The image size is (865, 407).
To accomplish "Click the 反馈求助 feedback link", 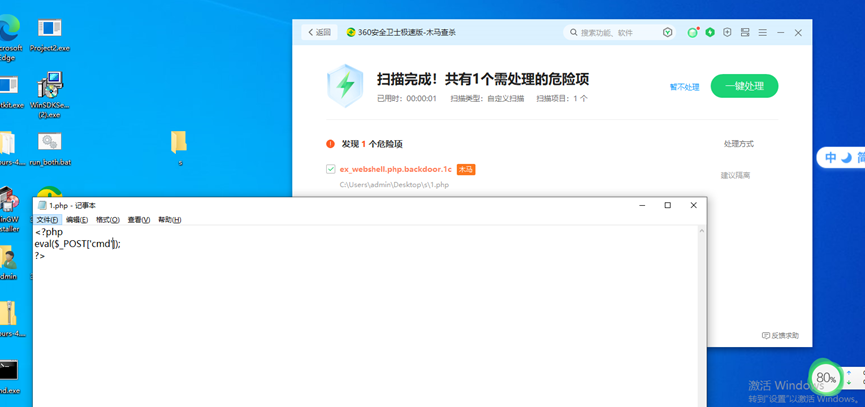I will pyautogui.click(x=780, y=335).
